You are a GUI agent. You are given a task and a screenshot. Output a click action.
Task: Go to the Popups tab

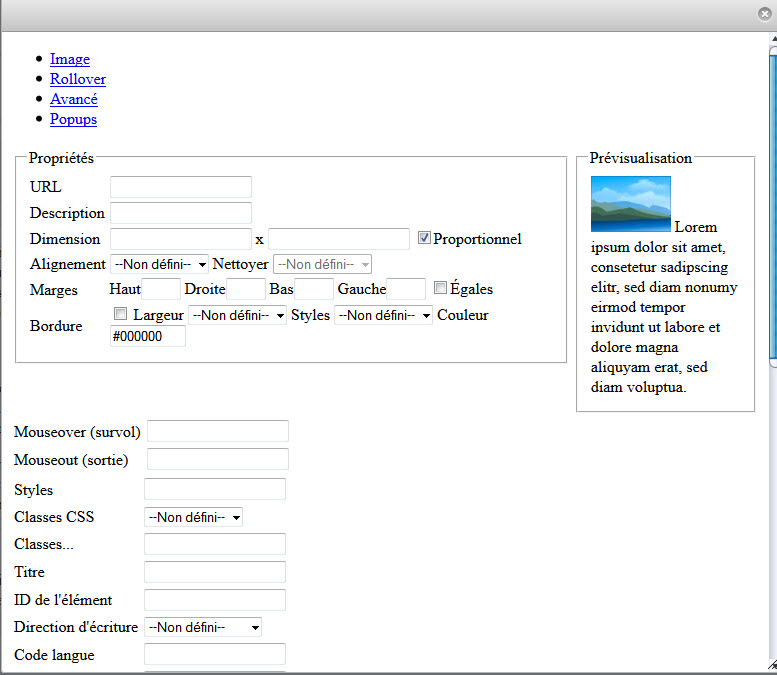[73, 119]
